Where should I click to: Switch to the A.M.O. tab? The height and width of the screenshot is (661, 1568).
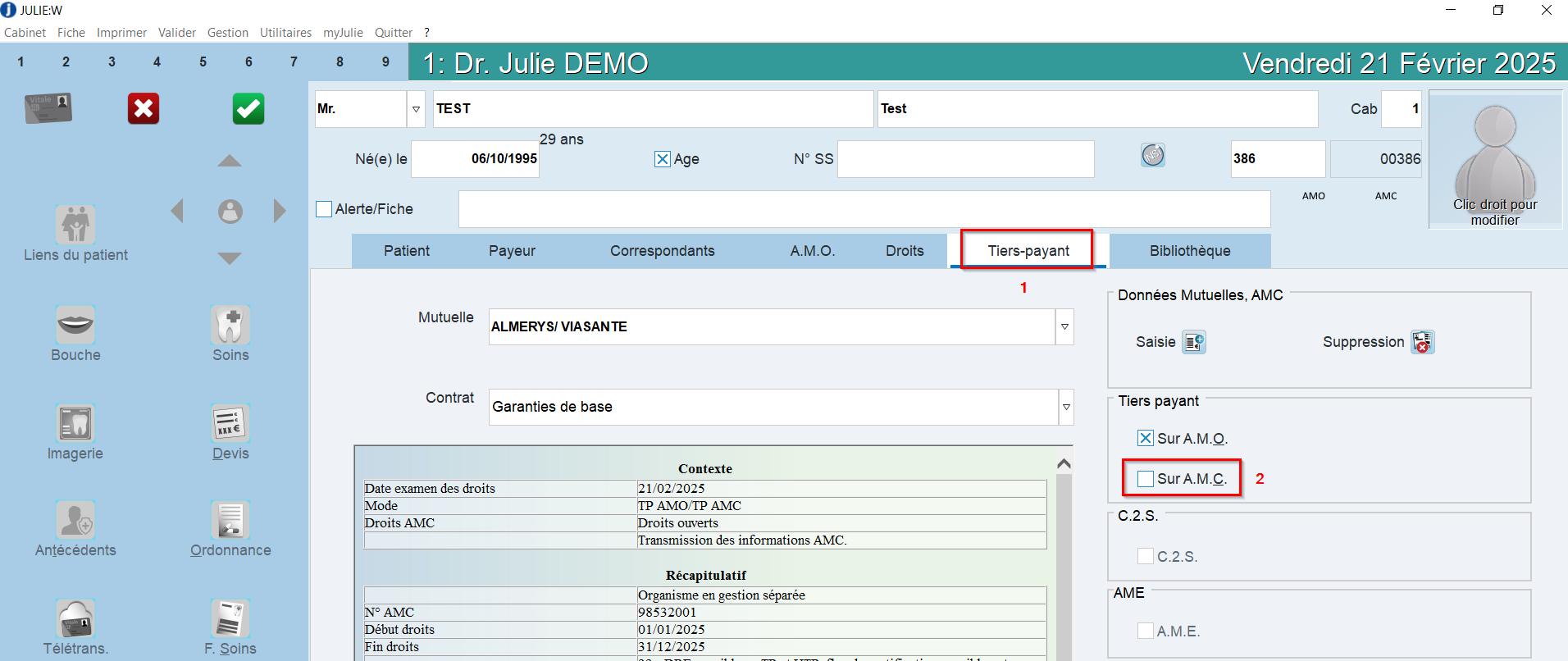click(812, 251)
